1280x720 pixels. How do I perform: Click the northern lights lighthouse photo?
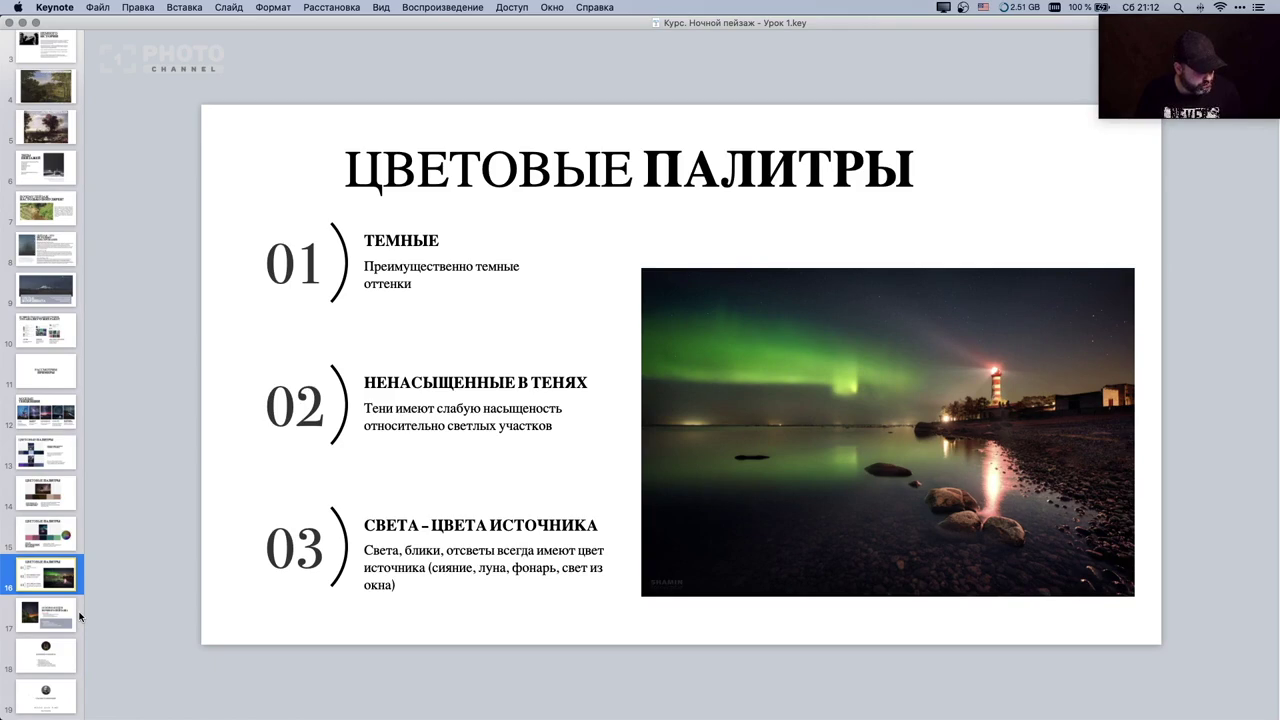coord(887,431)
